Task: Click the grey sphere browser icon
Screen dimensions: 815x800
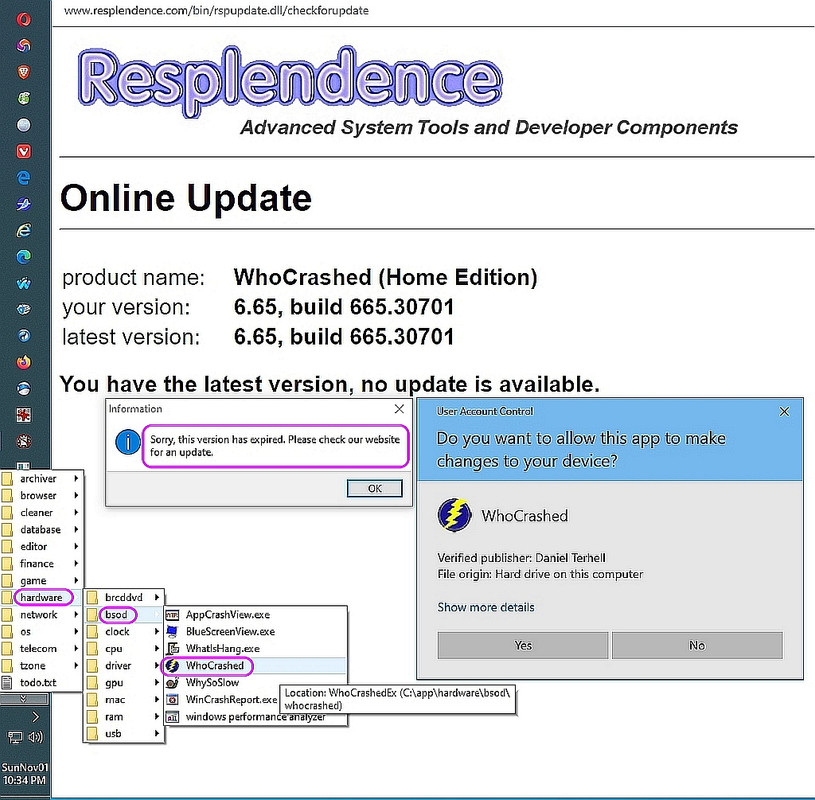Action: tap(23, 125)
